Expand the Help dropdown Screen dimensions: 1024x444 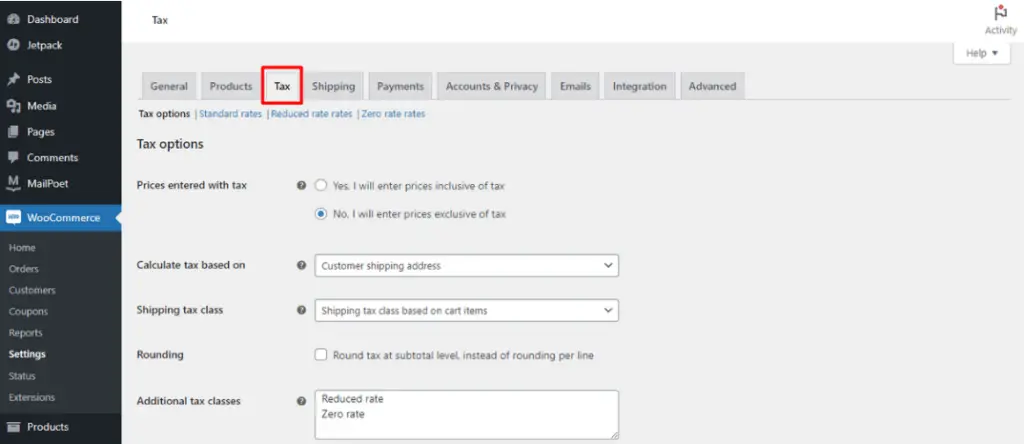pyautogui.click(x=982, y=53)
